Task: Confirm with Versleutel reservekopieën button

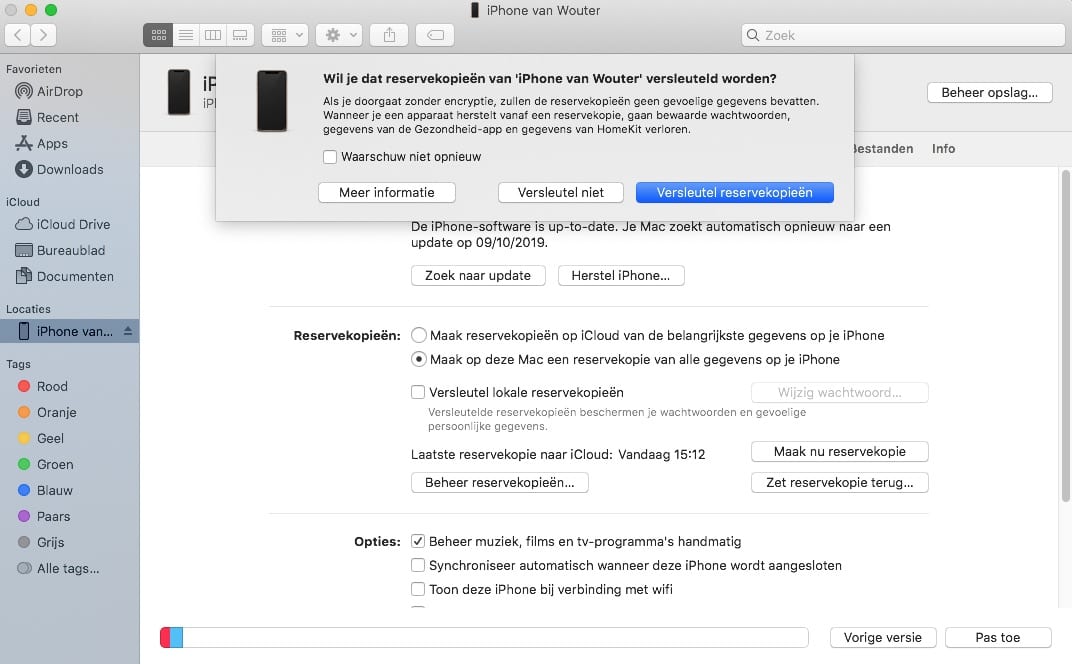Action: (735, 193)
